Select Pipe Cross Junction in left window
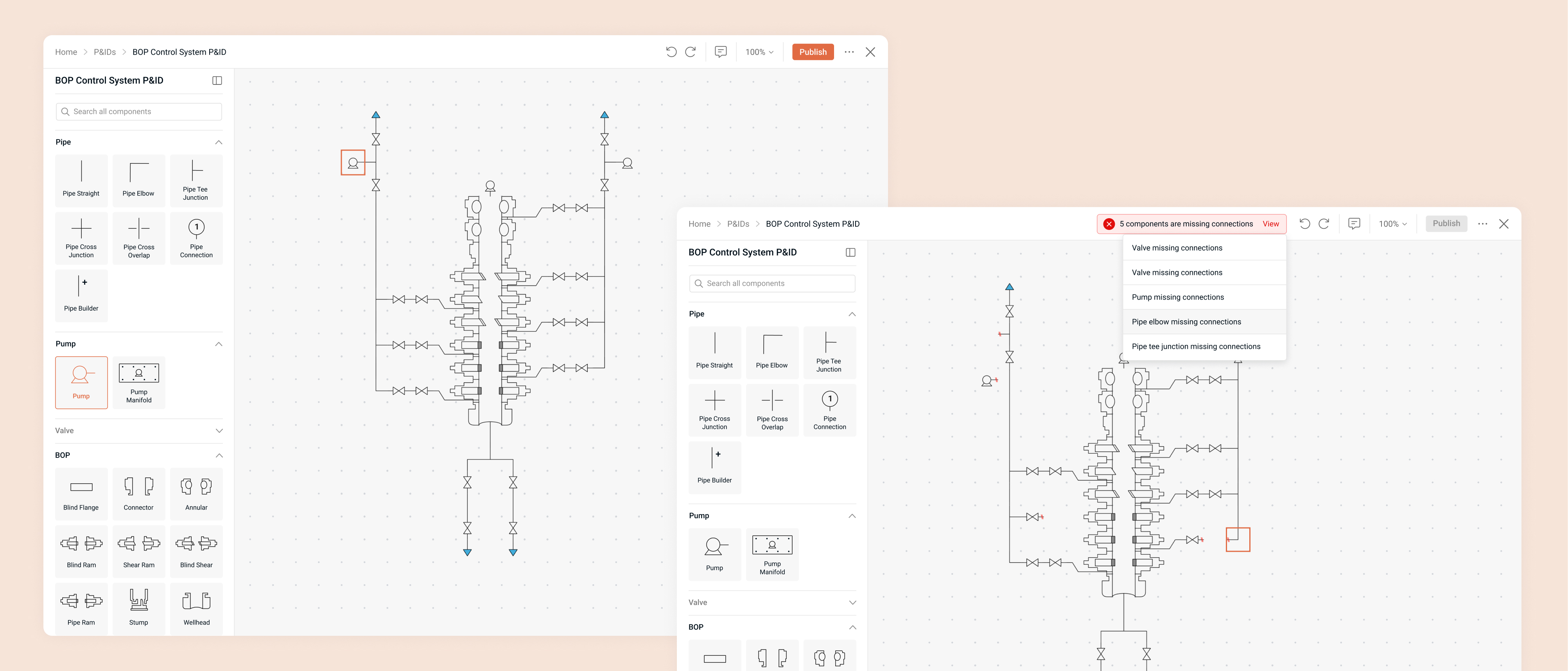The height and width of the screenshot is (671, 1568). click(x=81, y=238)
